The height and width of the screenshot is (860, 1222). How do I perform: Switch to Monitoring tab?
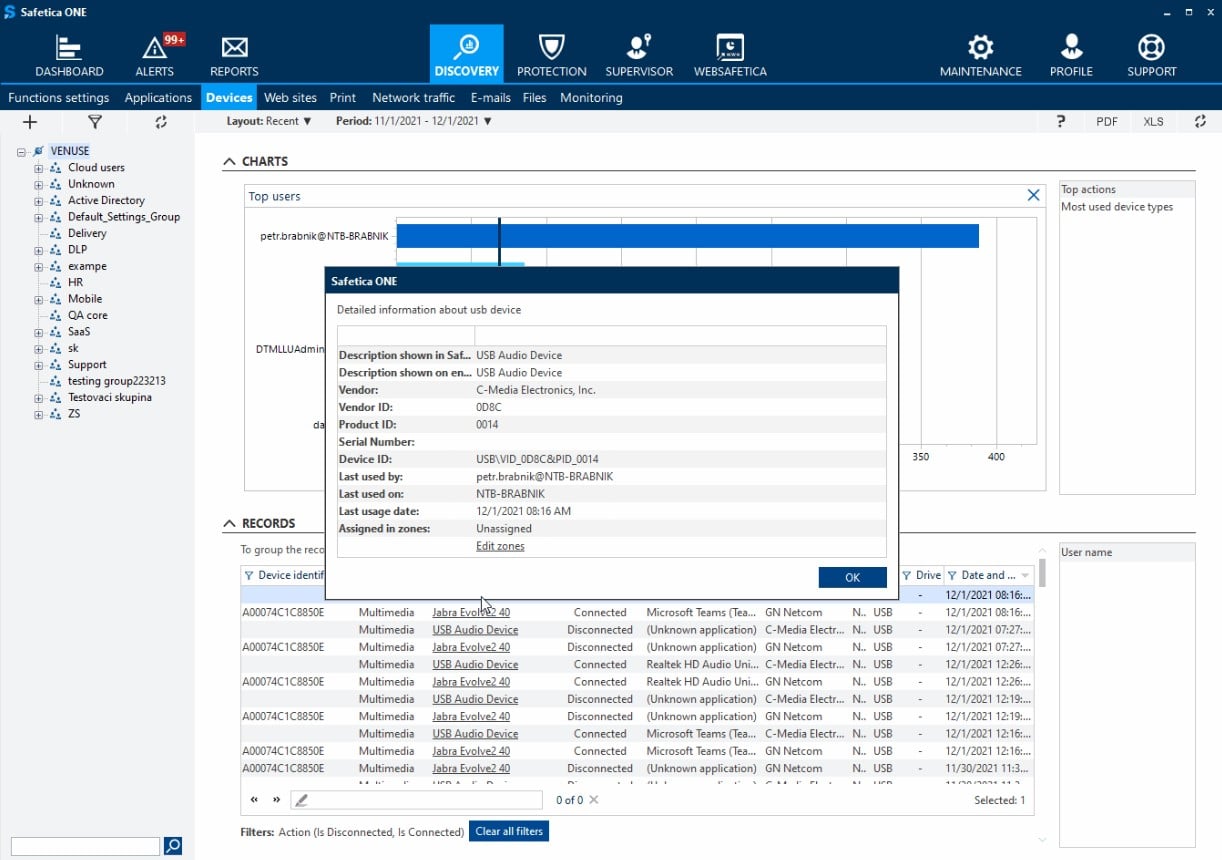coord(591,98)
